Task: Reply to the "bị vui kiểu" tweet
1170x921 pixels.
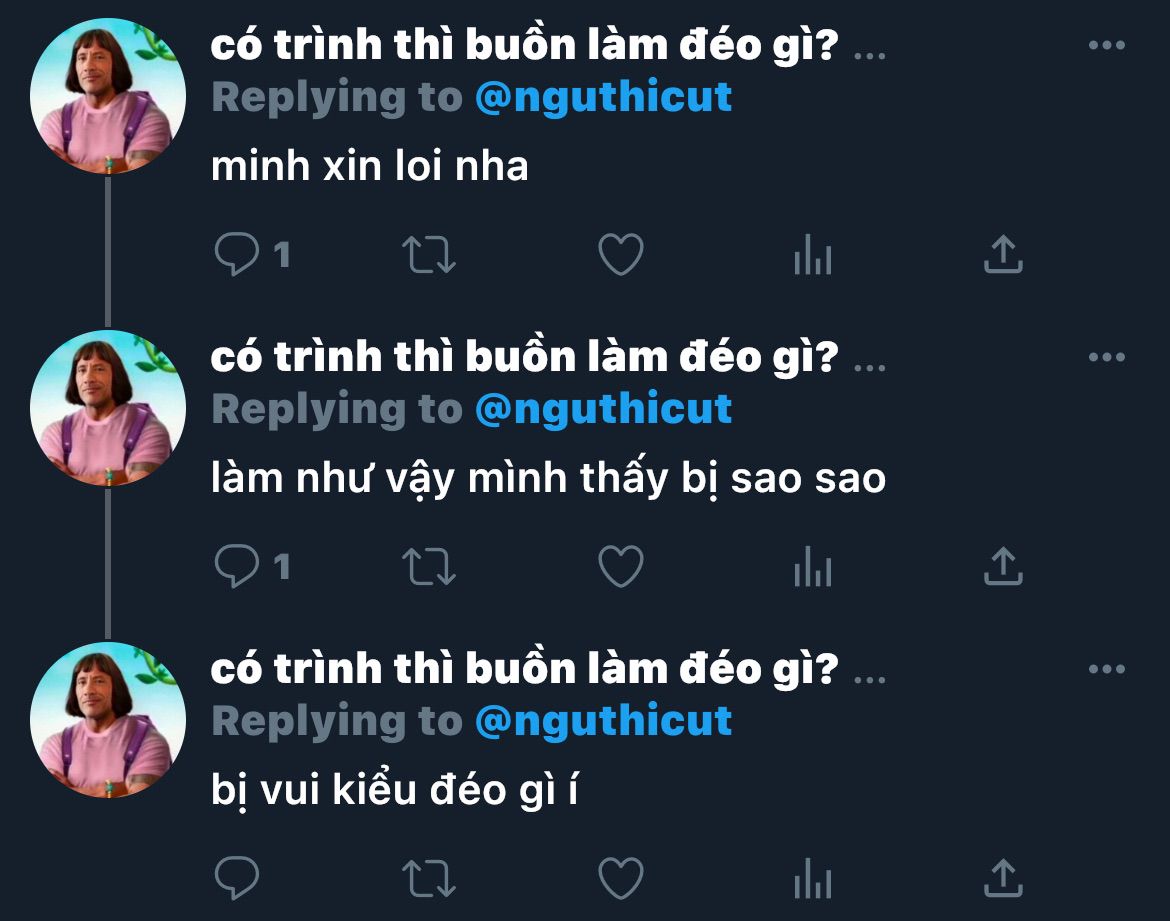Action: point(237,878)
